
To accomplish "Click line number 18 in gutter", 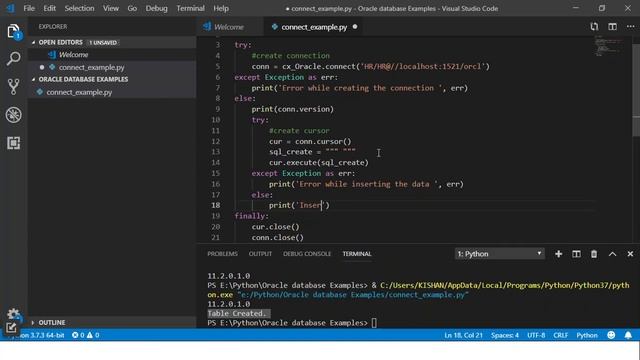I will pyautogui.click(x=216, y=205).
